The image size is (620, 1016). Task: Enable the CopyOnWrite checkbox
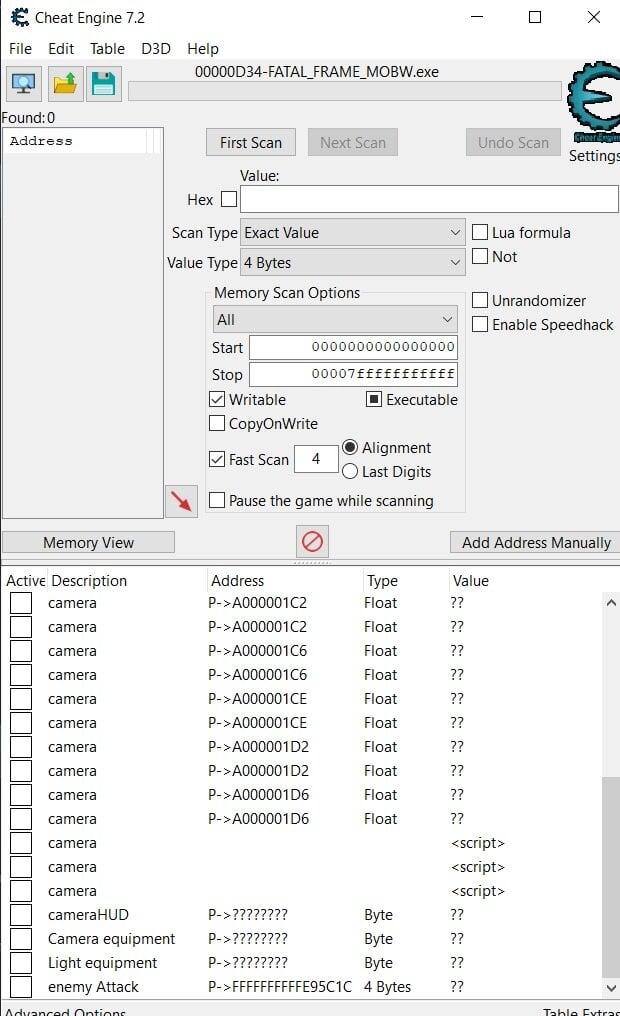click(x=217, y=423)
